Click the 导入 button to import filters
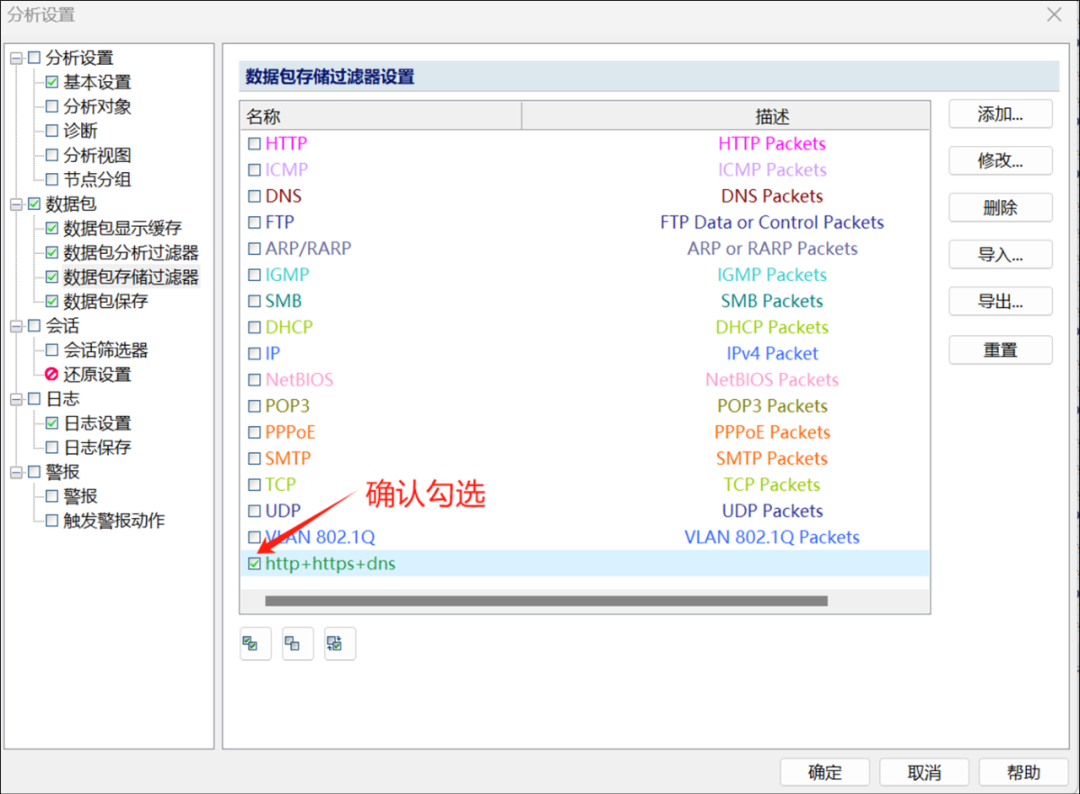The height and width of the screenshot is (794, 1080). [1000, 254]
